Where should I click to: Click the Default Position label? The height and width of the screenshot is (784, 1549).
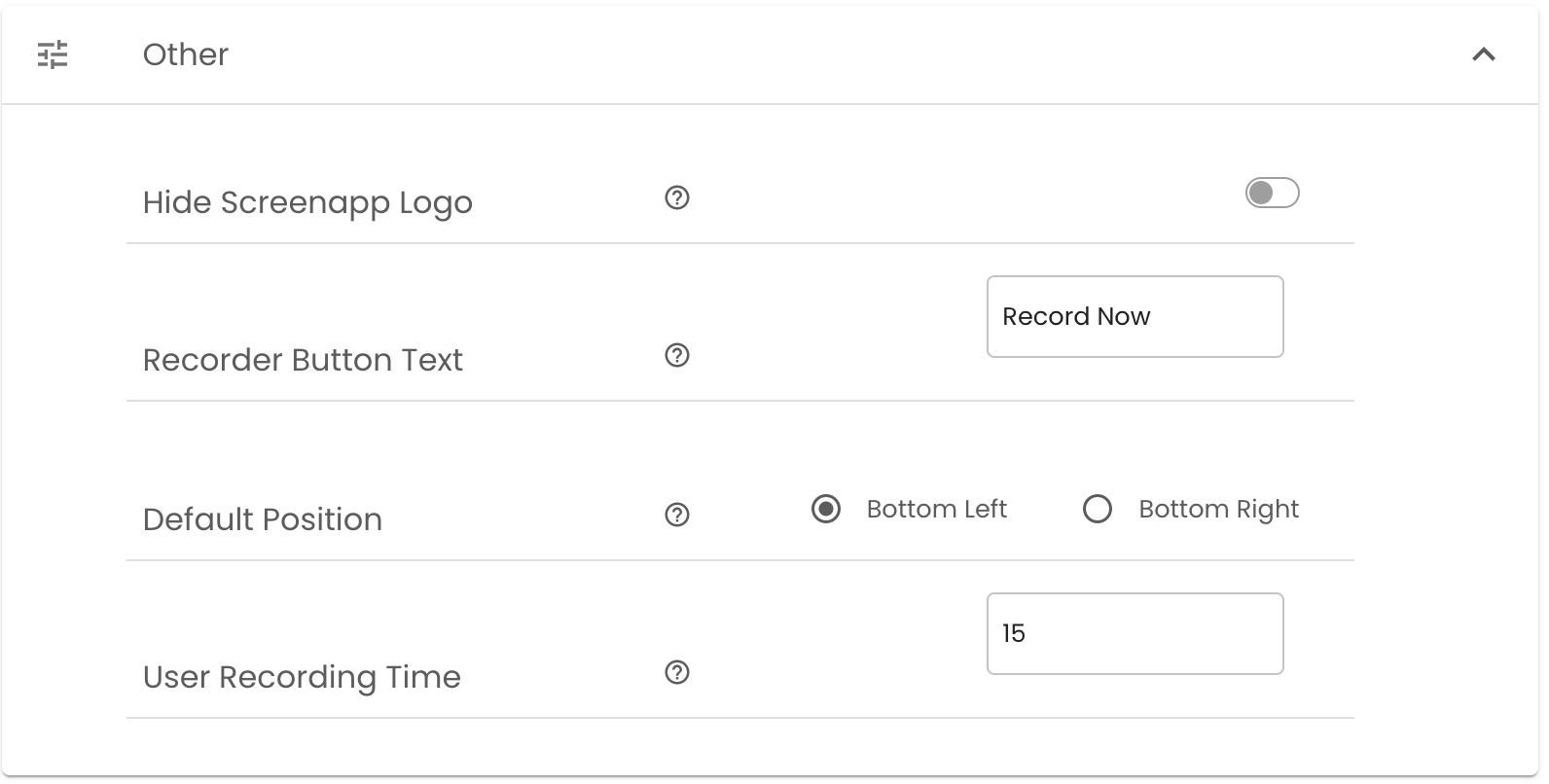(263, 519)
